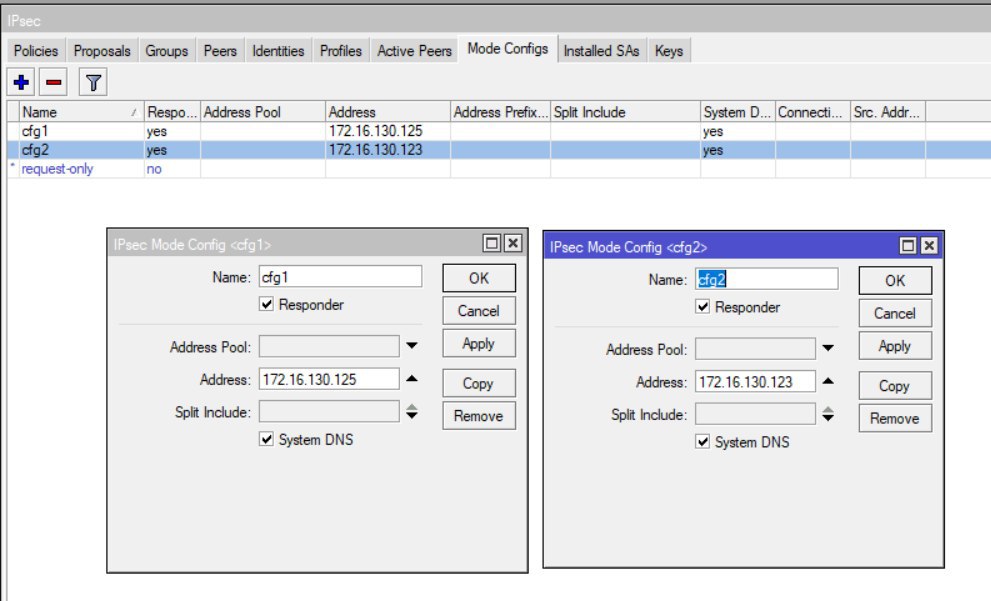
Task: Select the Active Peers tab
Action: point(415,51)
